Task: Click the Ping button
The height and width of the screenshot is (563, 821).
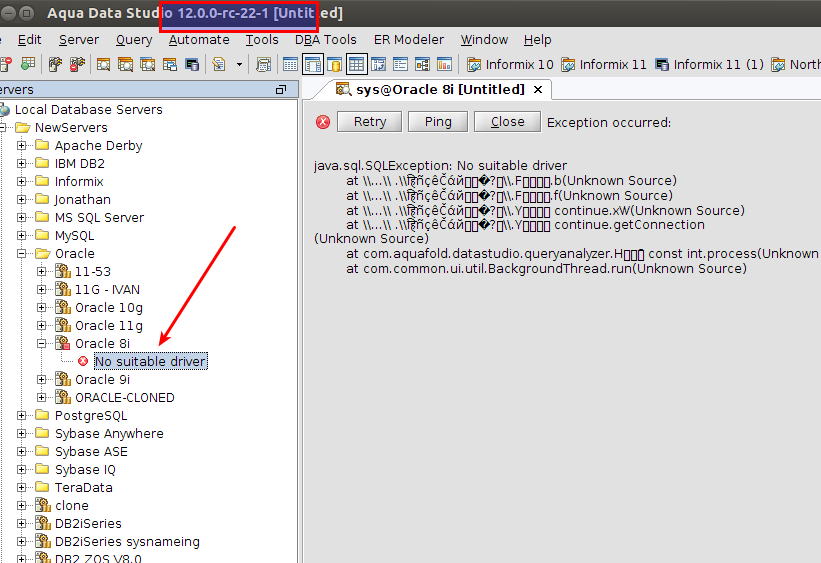Action: (x=438, y=122)
